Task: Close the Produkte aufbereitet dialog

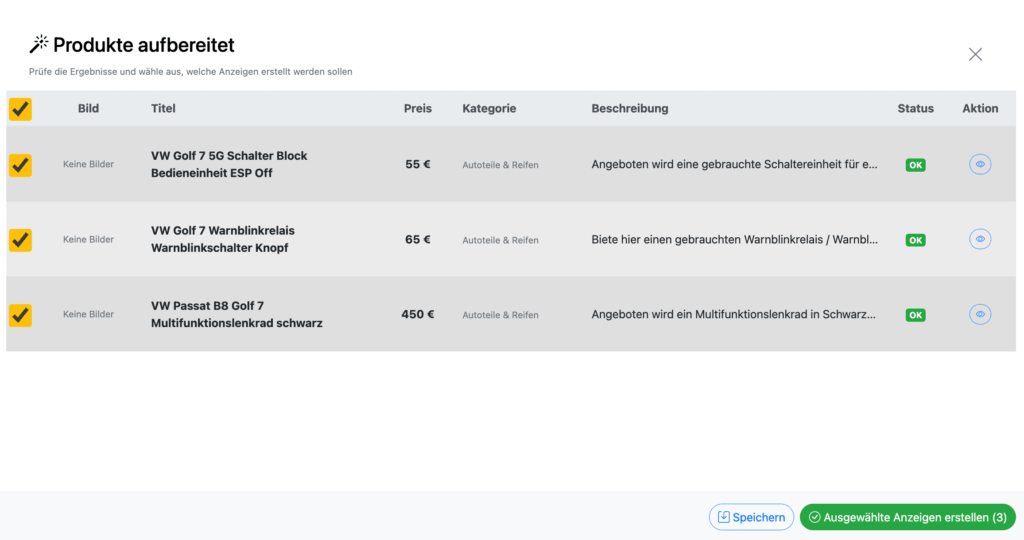Action: point(975,54)
